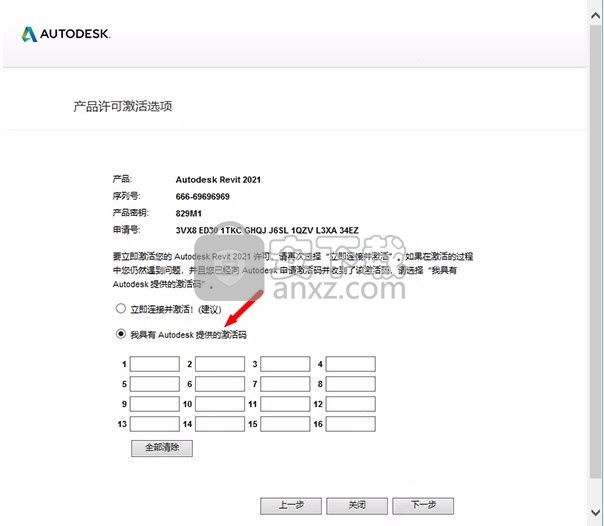The image size is (604, 526).
Task: Click activation code field 16
Action: coord(351,424)
